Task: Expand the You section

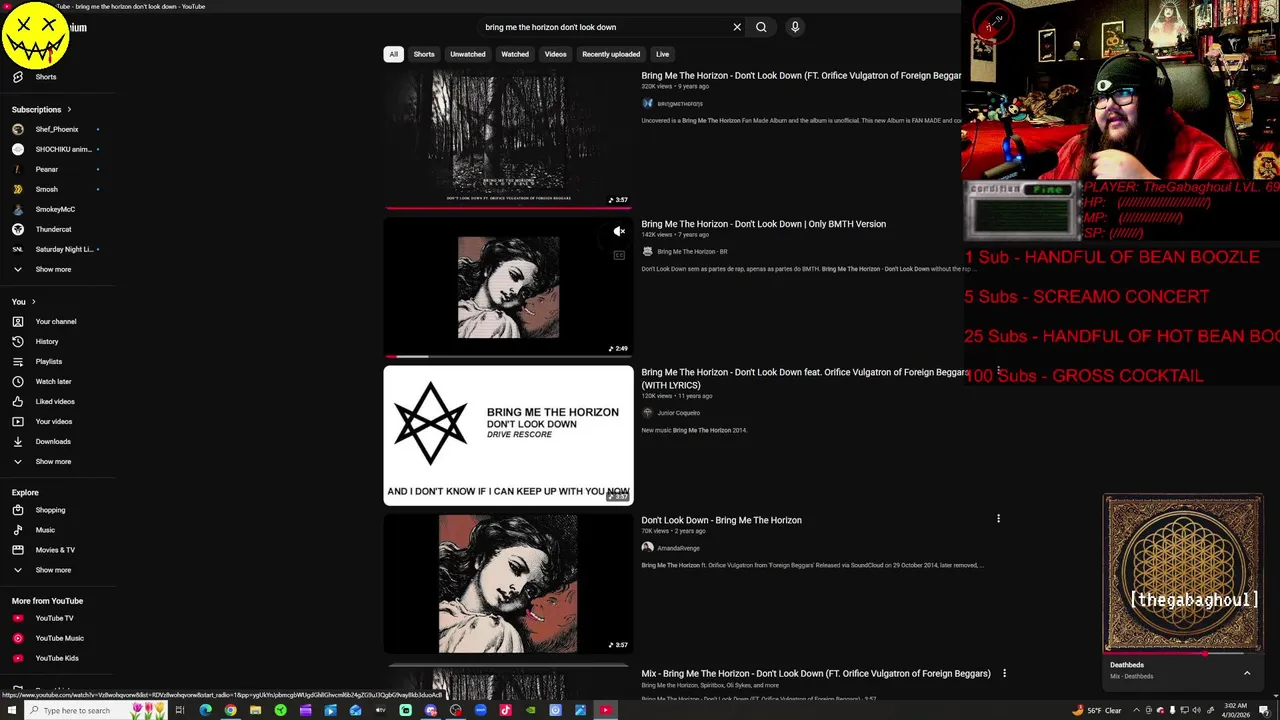Action: click(23, 301)
